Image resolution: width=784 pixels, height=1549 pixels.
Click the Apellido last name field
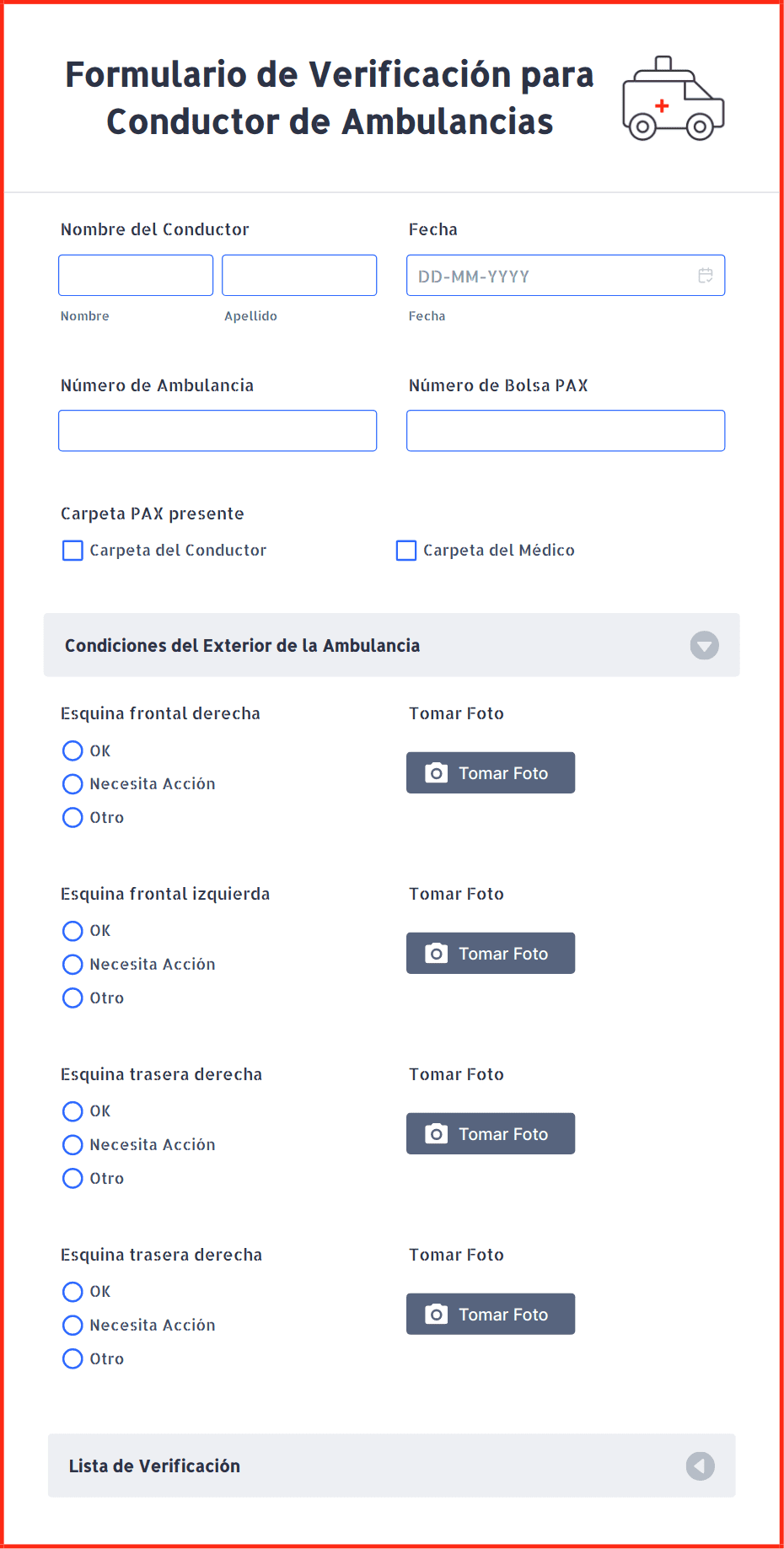299,275
